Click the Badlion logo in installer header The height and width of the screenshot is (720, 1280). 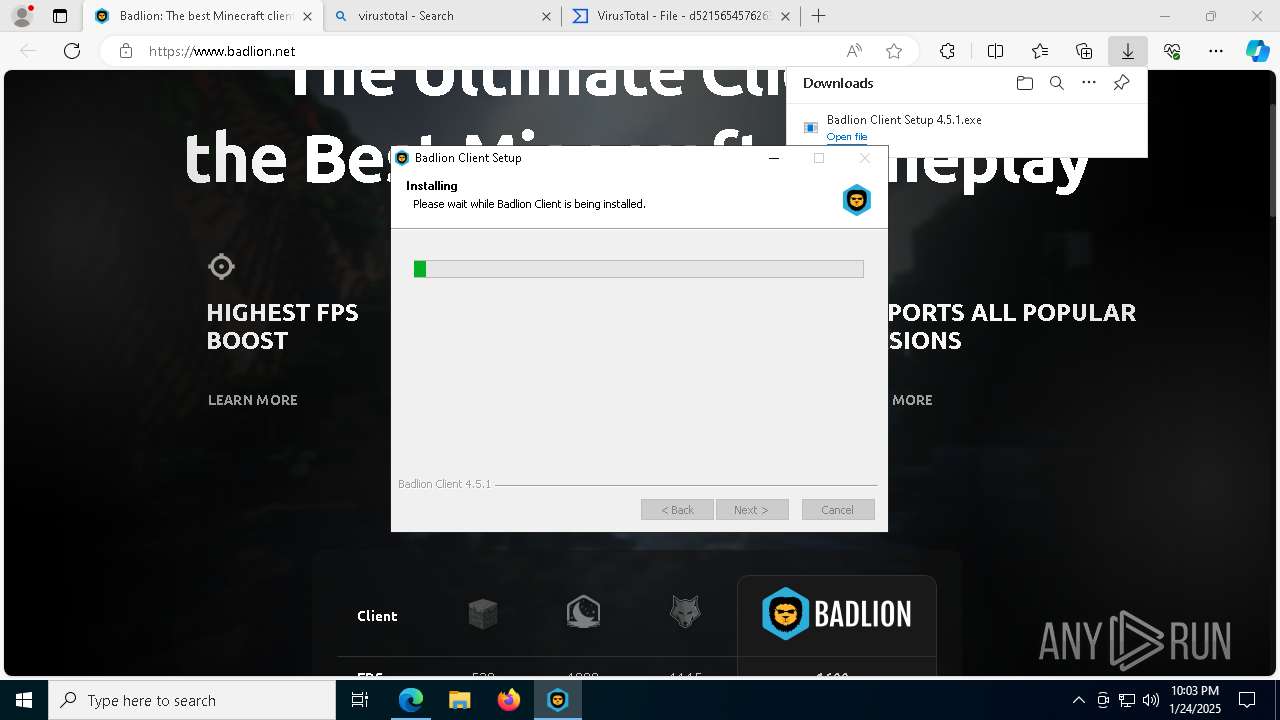tap(857, 200)
